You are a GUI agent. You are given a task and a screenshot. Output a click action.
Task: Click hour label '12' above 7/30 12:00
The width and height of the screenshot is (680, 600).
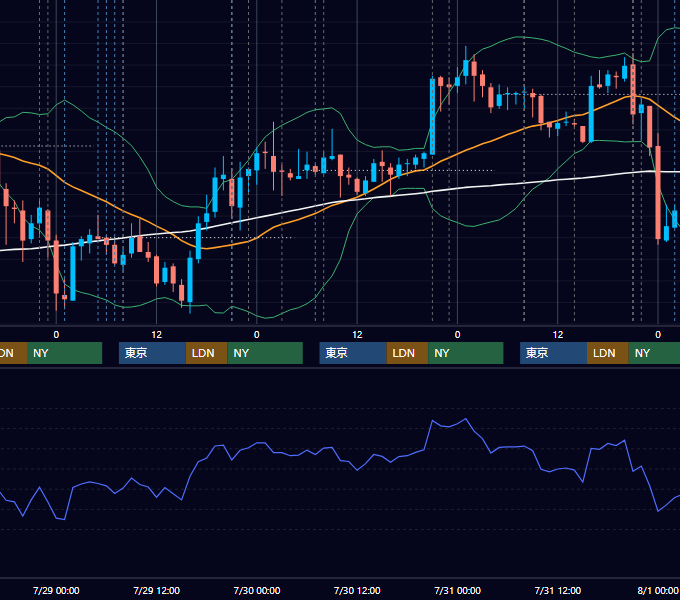357,335
